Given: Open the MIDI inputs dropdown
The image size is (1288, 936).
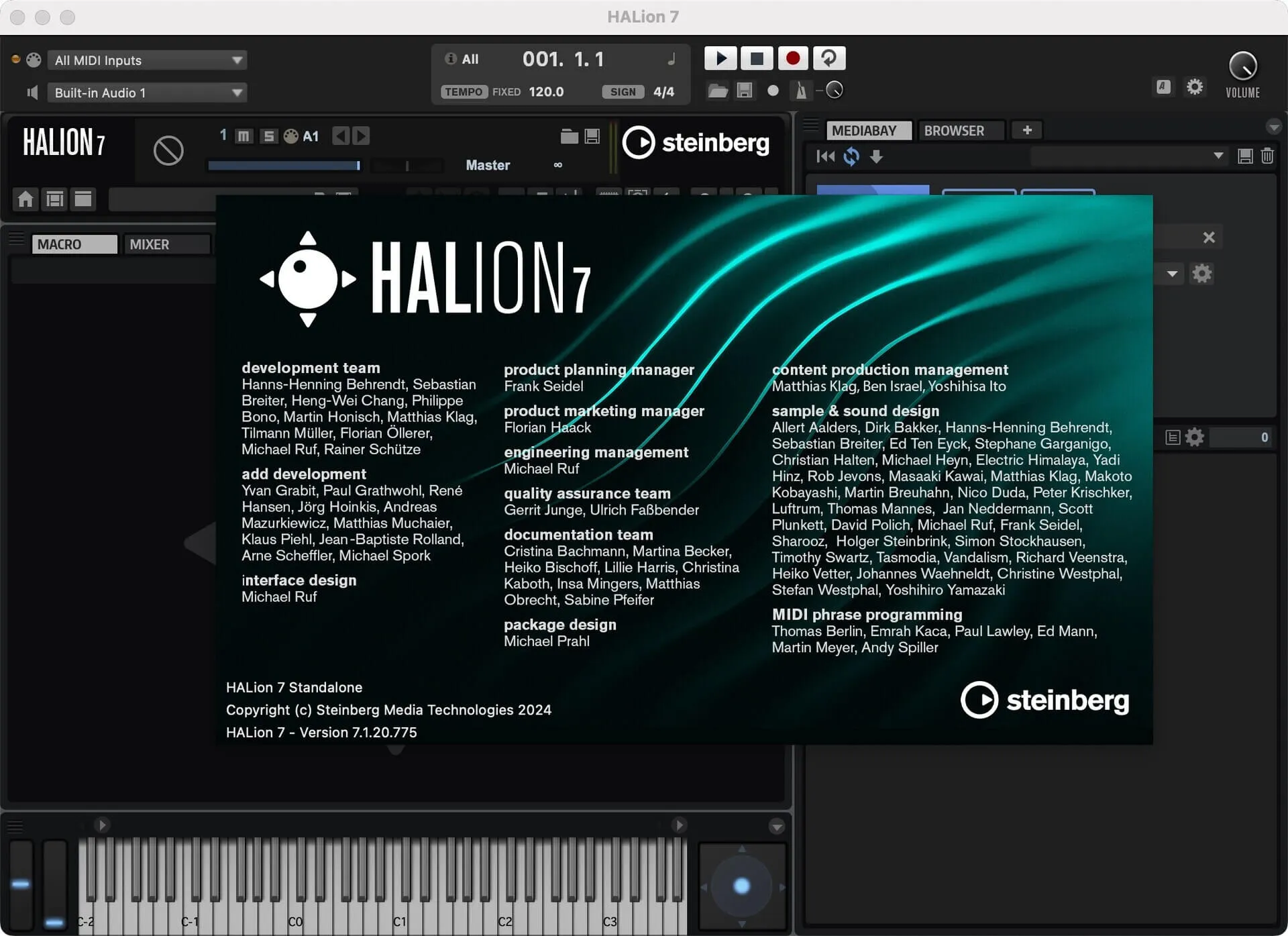Looking at the screenshot, I should pyautogui.click(x=148, y=60).
